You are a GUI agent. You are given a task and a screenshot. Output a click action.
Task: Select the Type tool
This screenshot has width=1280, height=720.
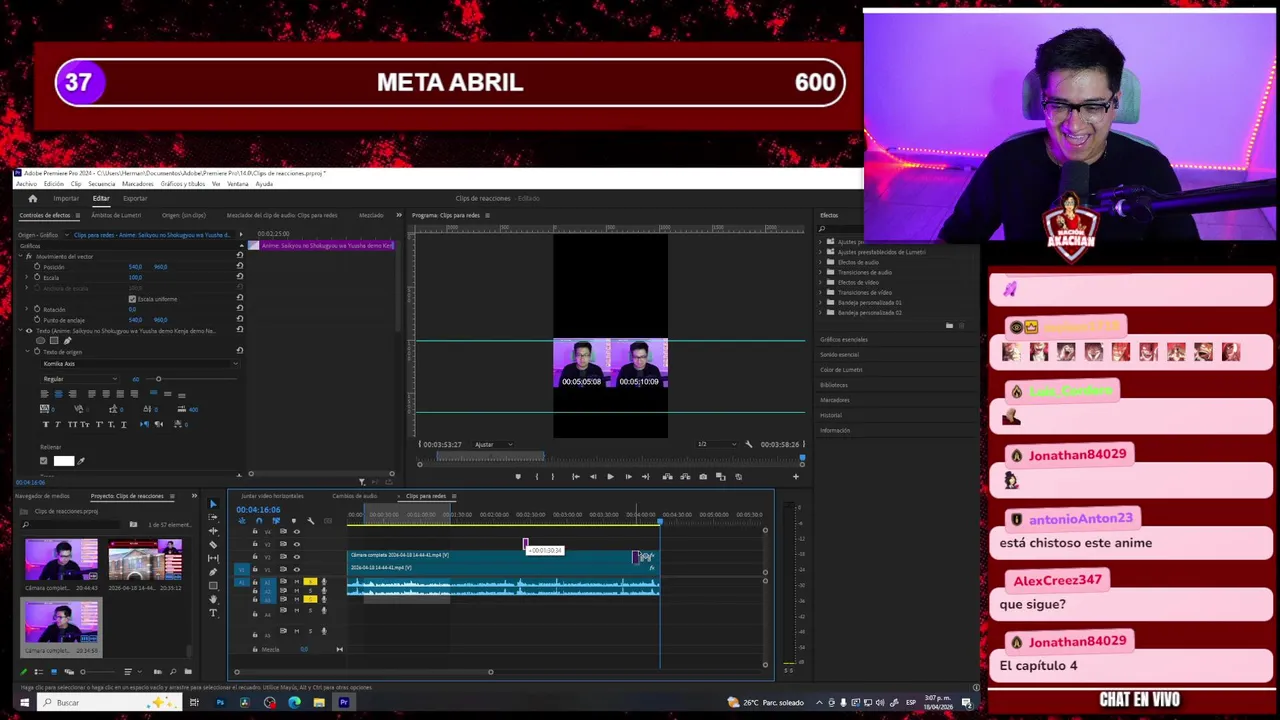213,613
